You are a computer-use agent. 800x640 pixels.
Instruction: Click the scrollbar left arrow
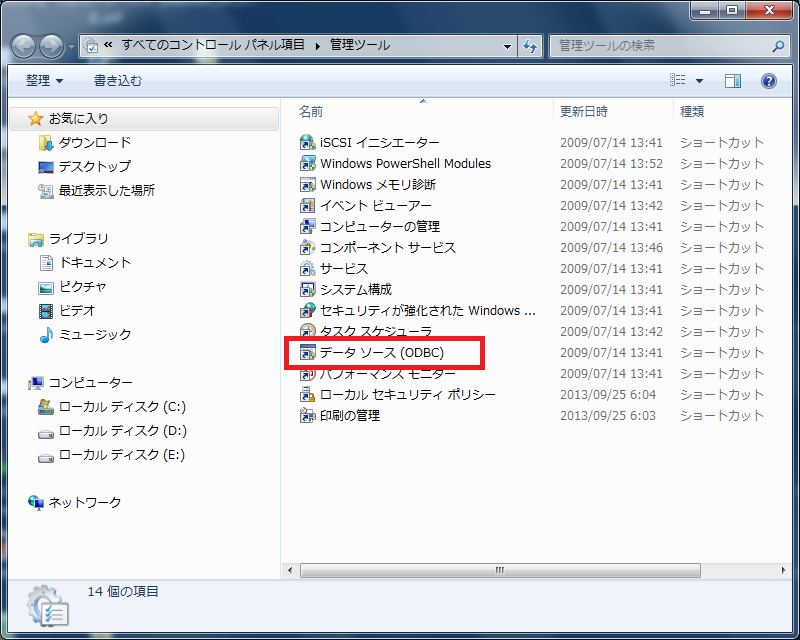(x=290, y=570)
